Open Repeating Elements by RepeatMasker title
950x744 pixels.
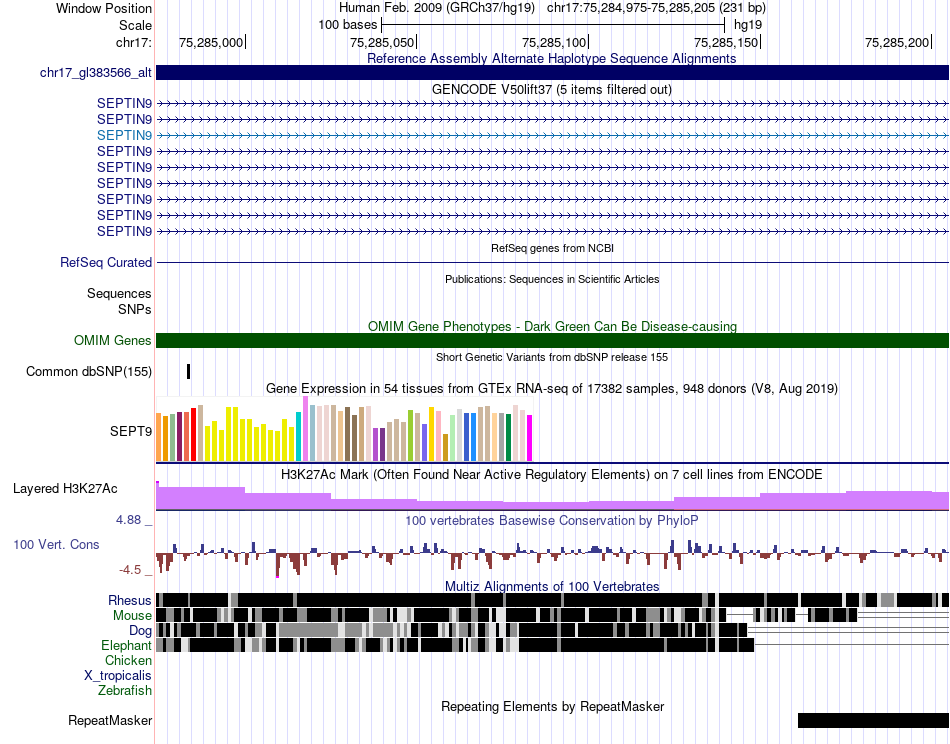552,706
